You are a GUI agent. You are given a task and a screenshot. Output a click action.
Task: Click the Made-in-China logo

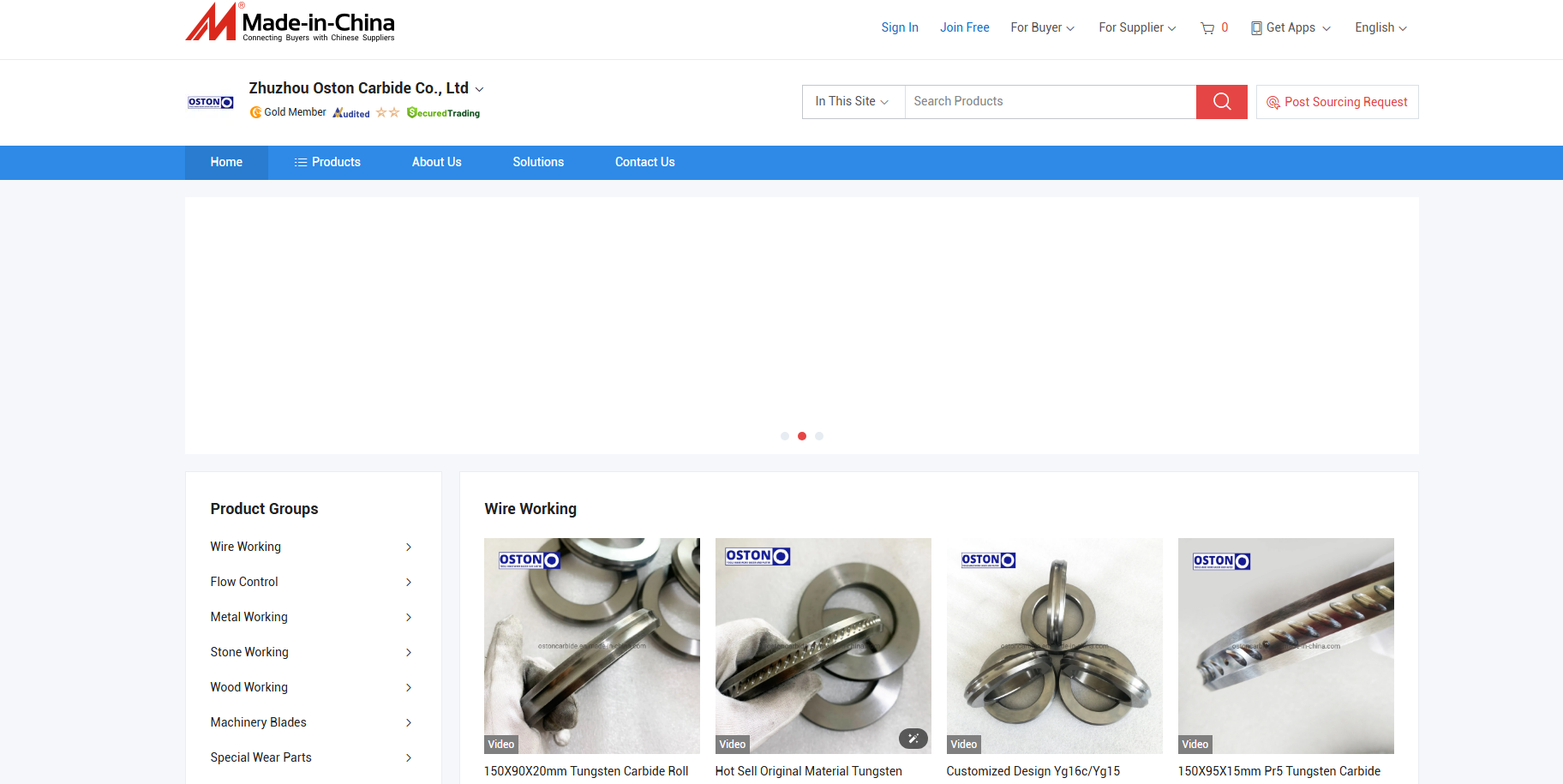click(x=290, y=22)
